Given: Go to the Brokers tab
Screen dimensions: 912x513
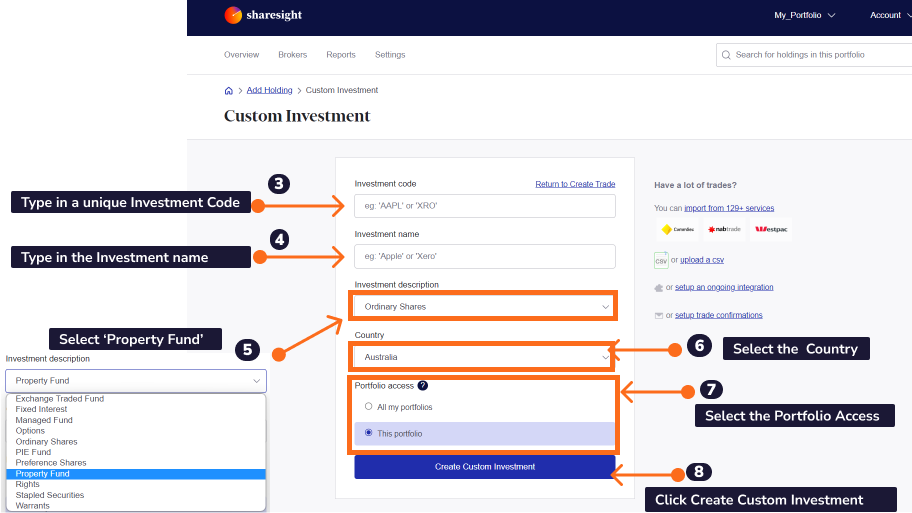Looking at the screenshot, I should (293, 55).
